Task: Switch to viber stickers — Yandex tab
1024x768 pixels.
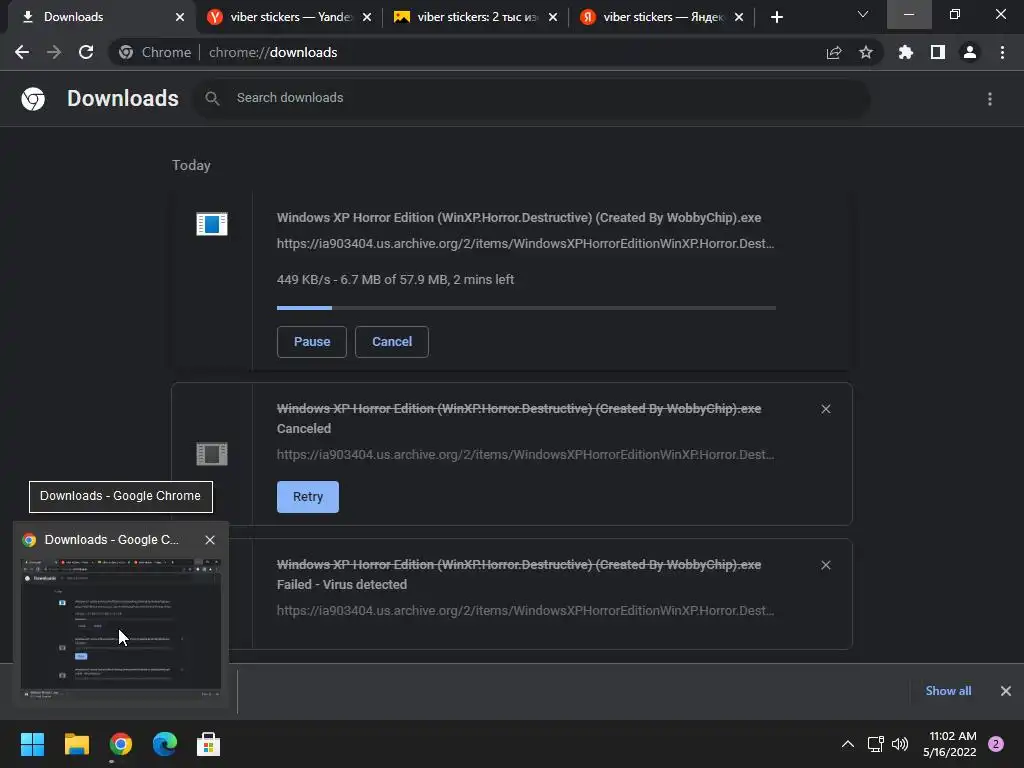Action: coord(287,17)
